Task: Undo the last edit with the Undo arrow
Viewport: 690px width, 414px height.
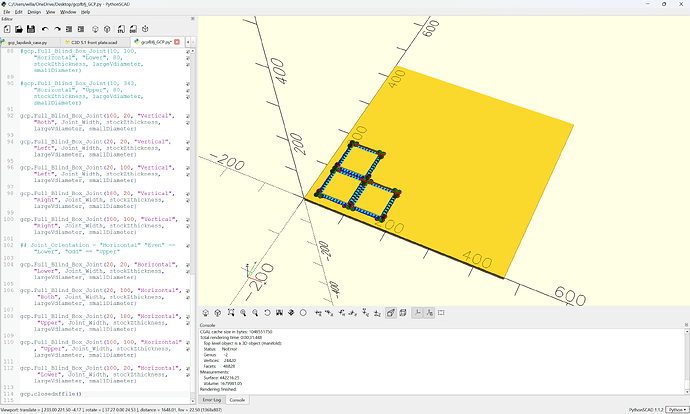Action: [x=45, y=29]
